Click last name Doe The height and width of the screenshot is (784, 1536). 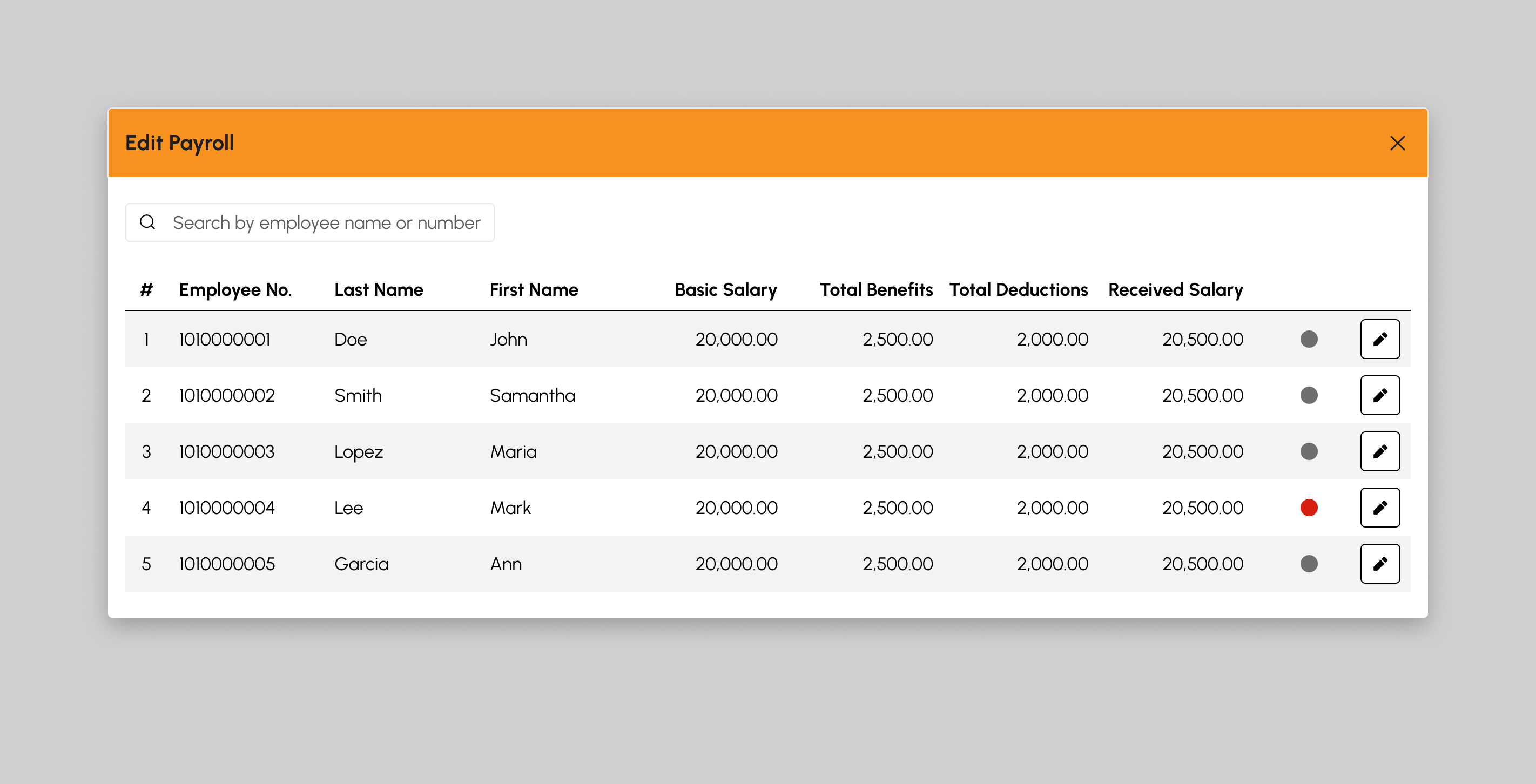click(x=351, y=339)
